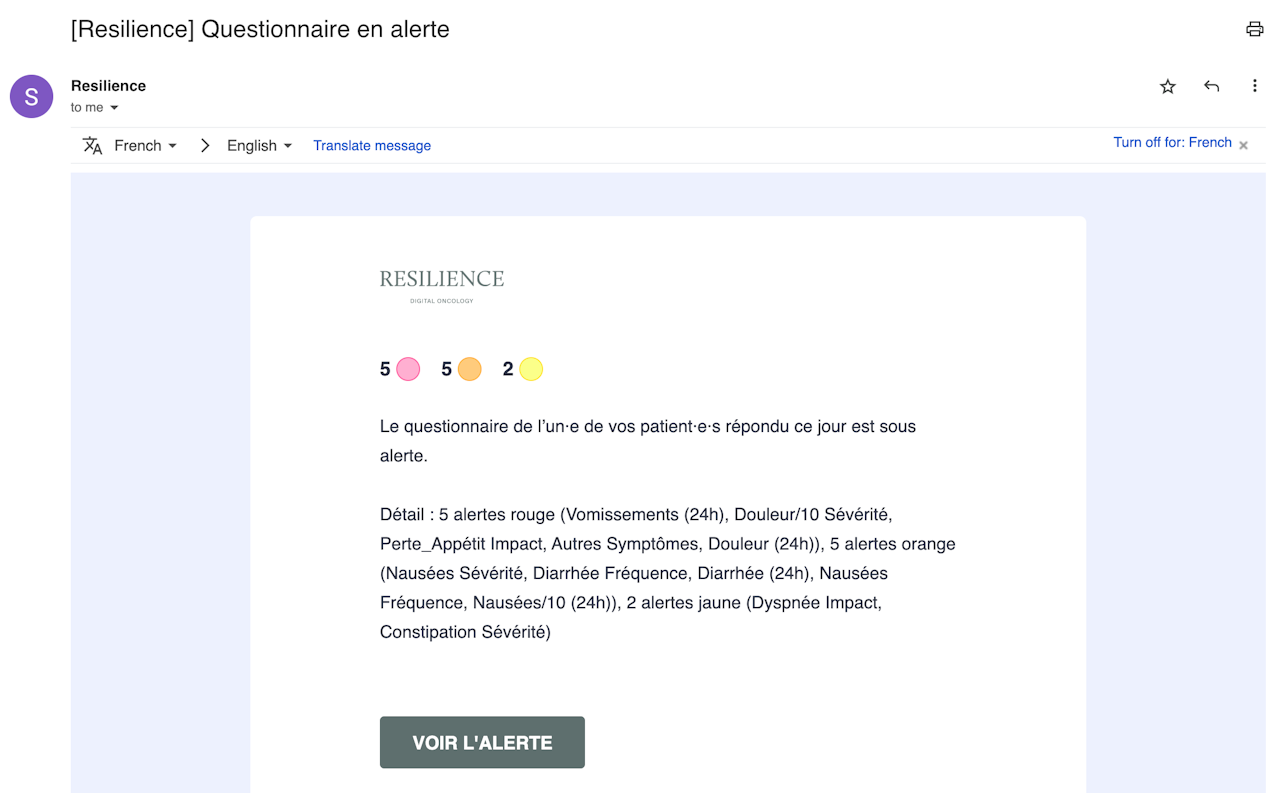
Task: Click the pink red-alert circle
Action: (408, 369)
